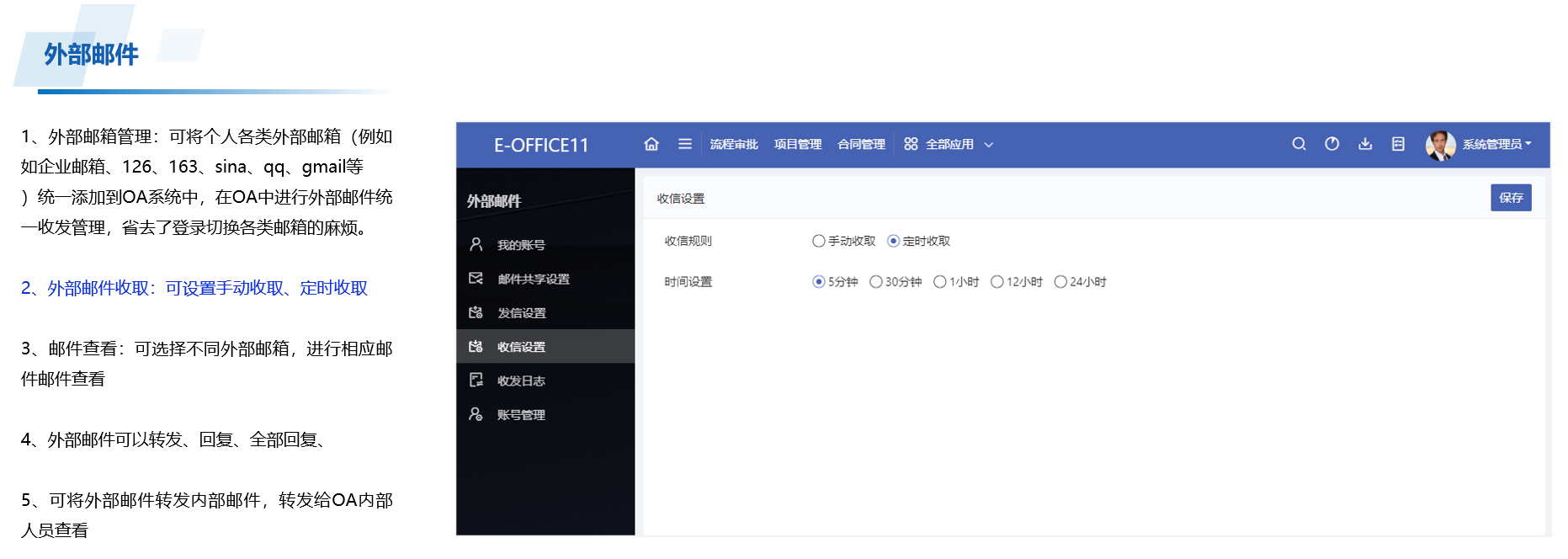
Task: Open 邮件共享设置 in sidebar
Action: [545, 279]
